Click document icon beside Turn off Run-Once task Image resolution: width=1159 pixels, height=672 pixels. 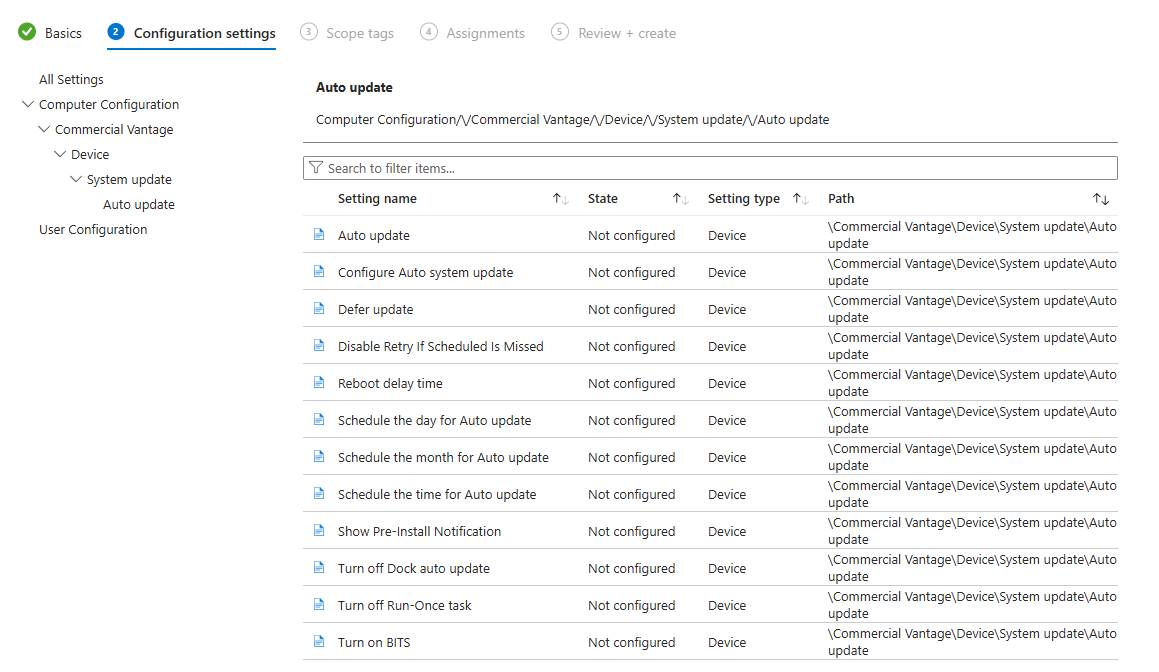pos(319,604)
